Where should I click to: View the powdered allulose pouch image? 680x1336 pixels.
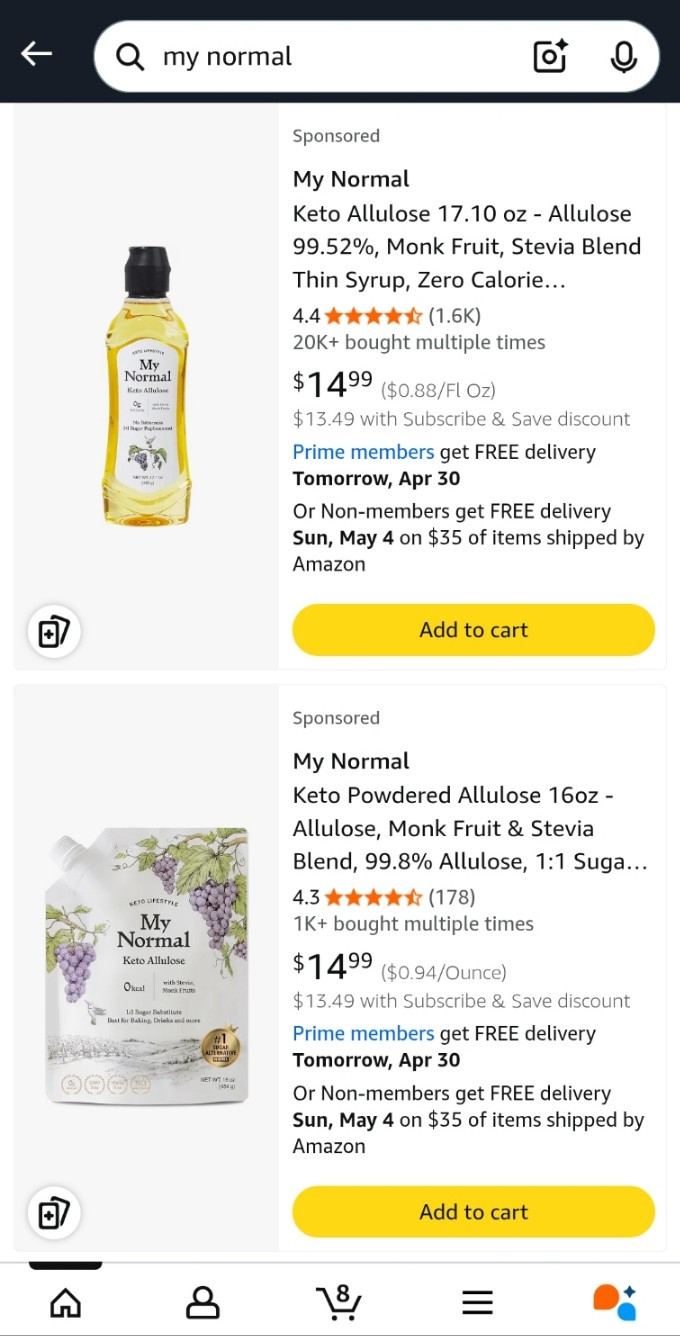click(x=147, y=966)
